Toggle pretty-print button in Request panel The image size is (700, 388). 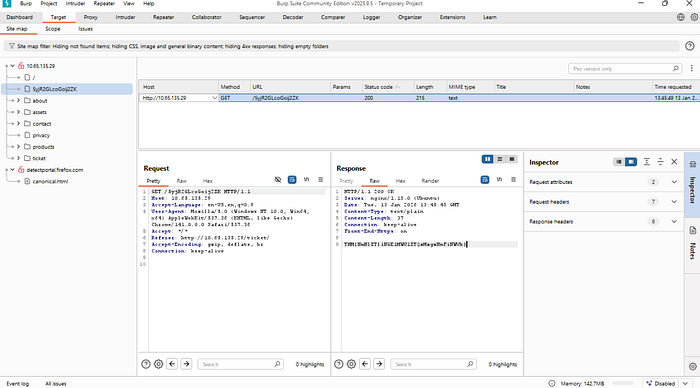click(292, 179)
